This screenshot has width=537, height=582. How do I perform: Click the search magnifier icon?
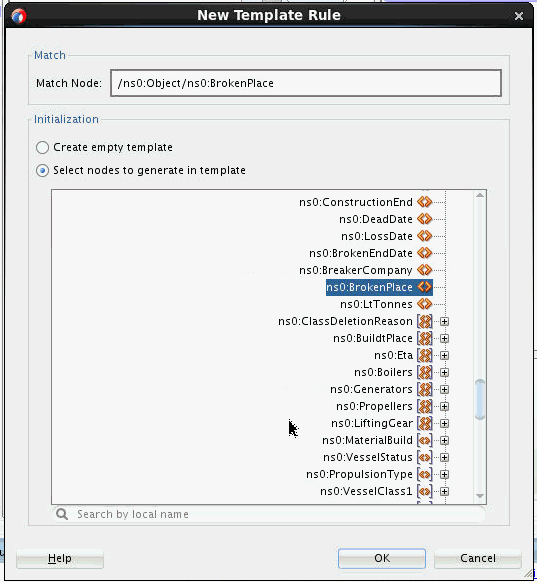pos(62,514)
